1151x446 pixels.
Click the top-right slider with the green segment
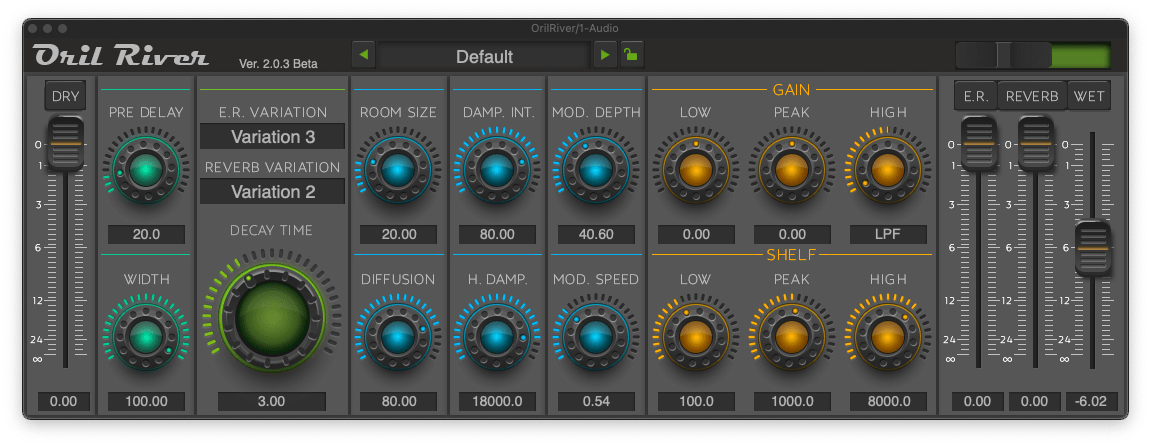(x=1033, y=56)
